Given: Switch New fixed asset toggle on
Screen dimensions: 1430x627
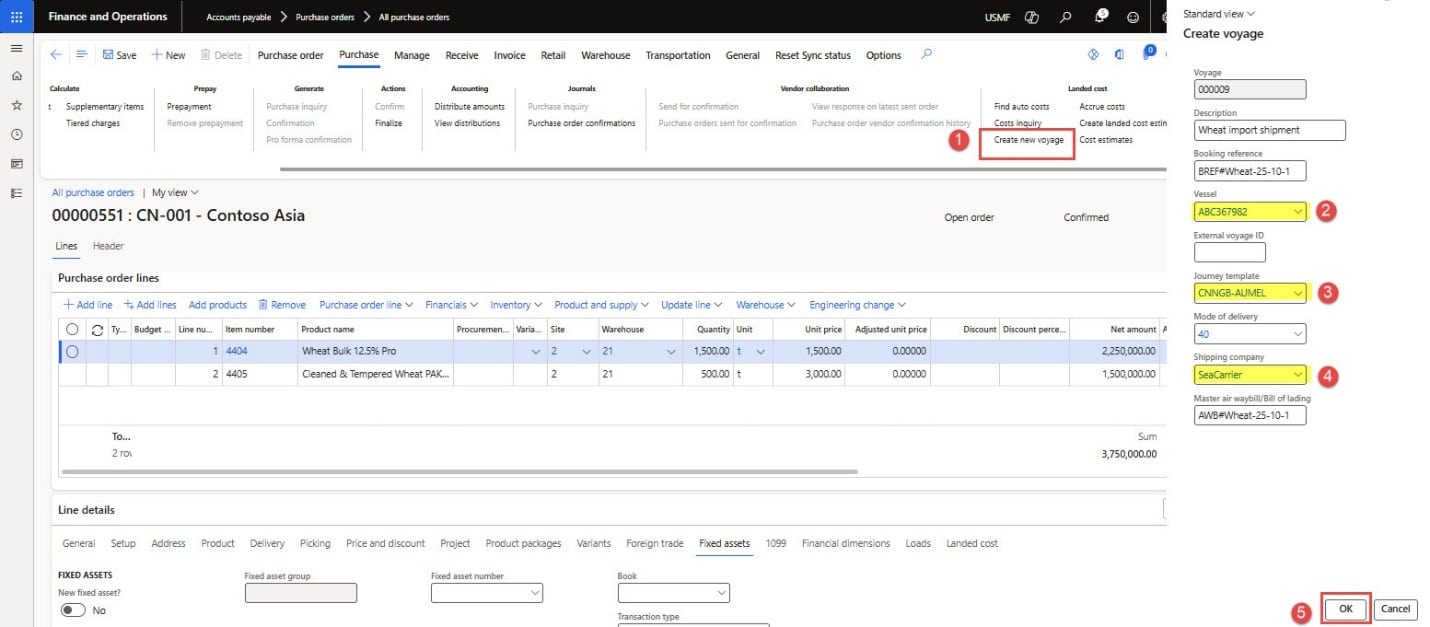Looking at the screenshot, I should [x=73, y=610].
